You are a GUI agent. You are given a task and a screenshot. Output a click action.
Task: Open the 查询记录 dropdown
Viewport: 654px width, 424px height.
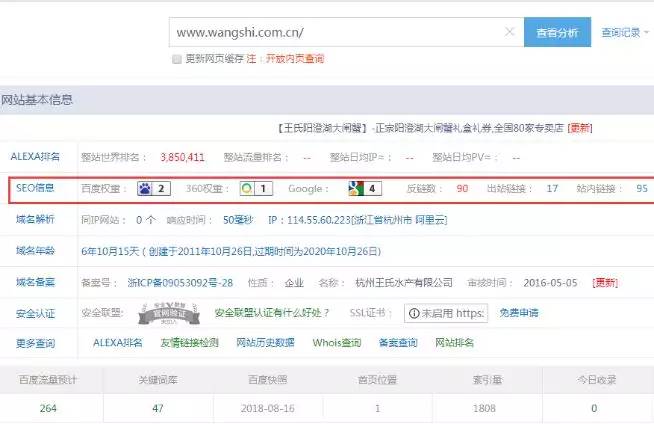point(624,33)
